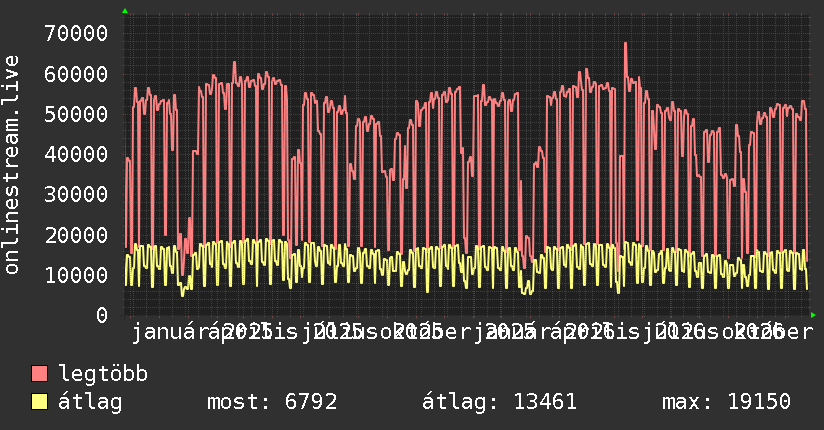Click the 0 y-axis label
Image resolution: width=824 pixels, height=430 pixels.
(x=102, y=315)
